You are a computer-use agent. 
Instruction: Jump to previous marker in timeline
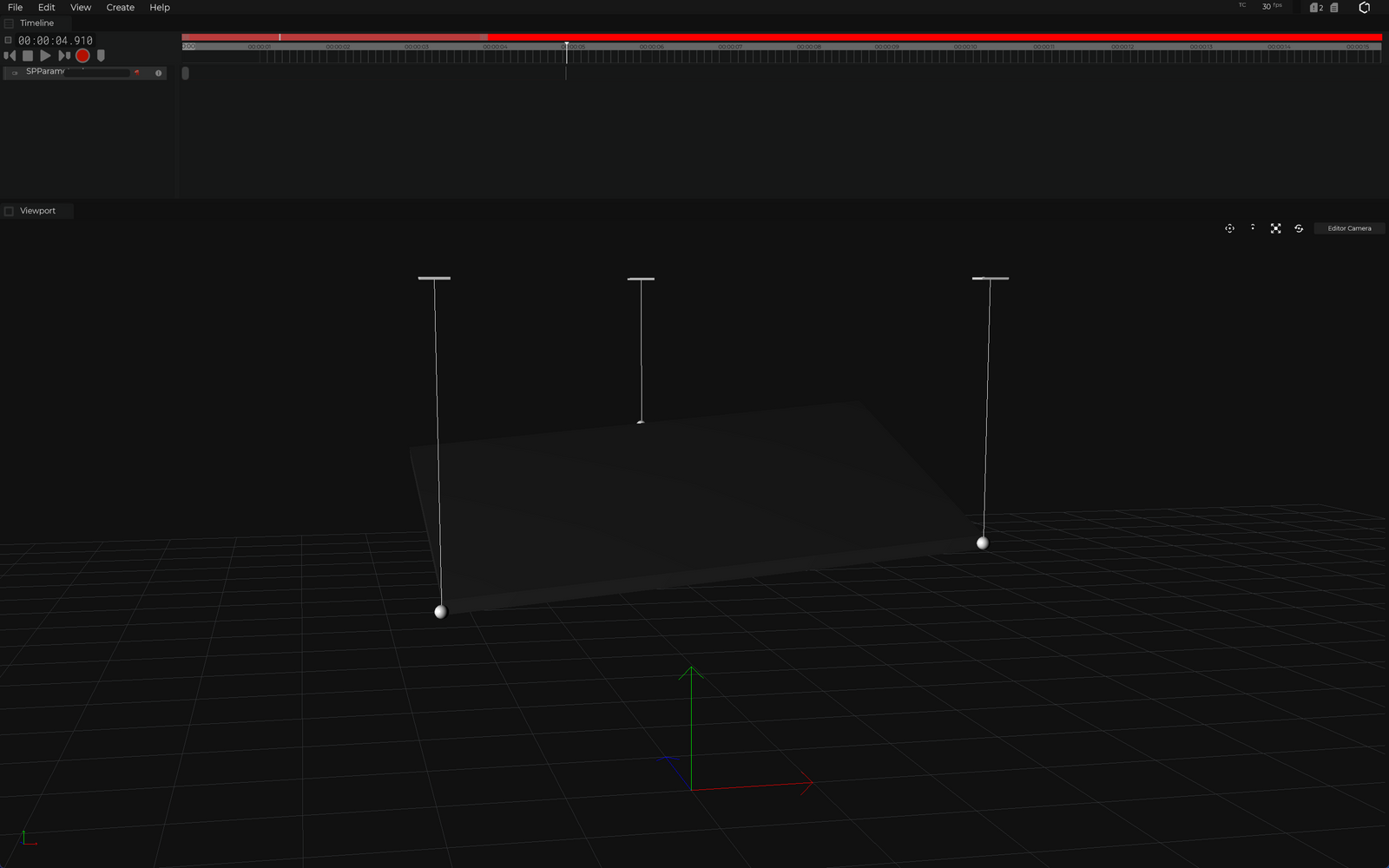pos(10,56)
